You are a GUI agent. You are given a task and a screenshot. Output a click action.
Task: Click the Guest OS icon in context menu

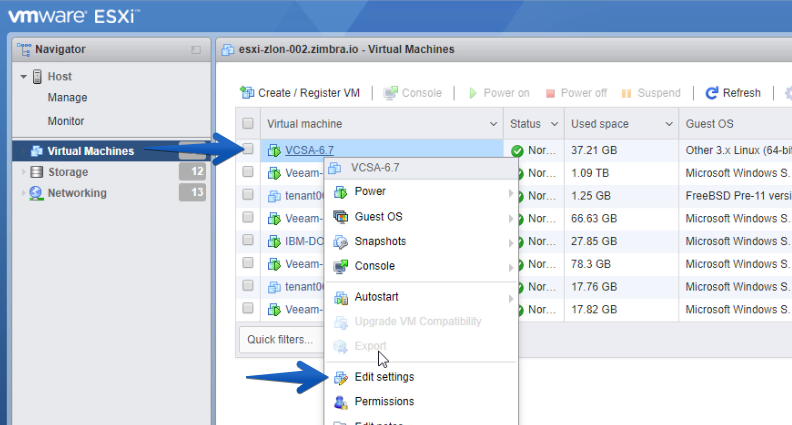click(341, 217)
